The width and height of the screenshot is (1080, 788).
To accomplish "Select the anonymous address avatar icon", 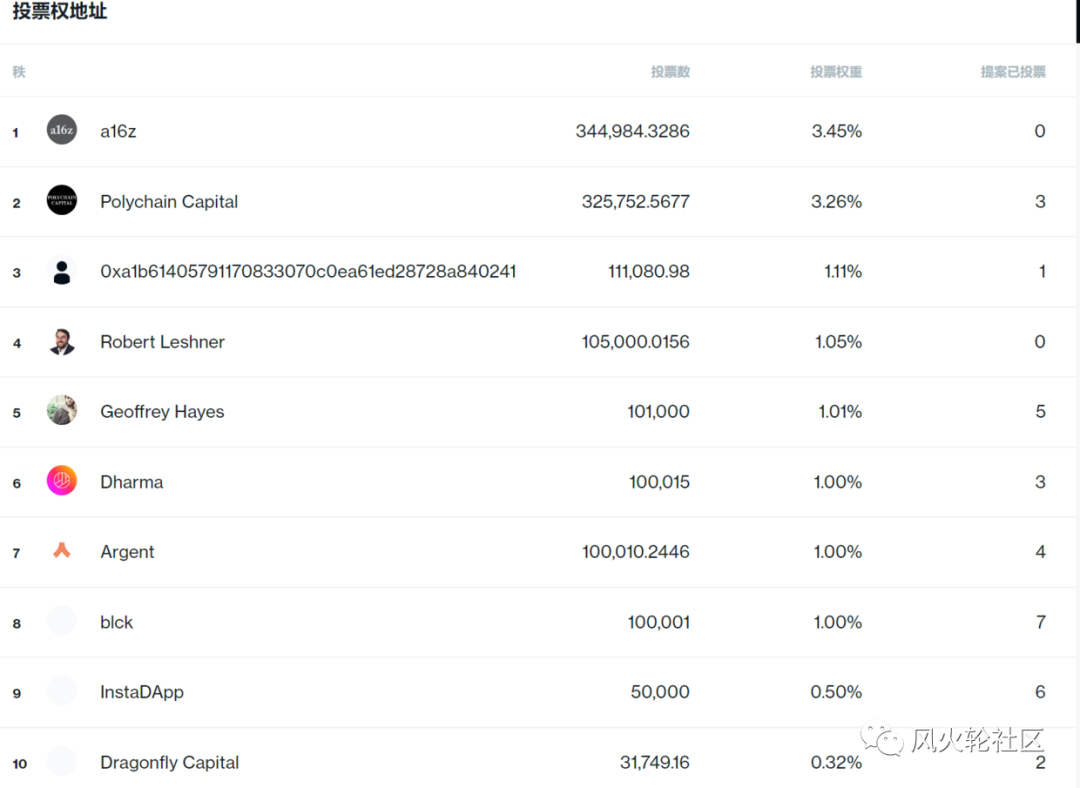I will [61, 271].
